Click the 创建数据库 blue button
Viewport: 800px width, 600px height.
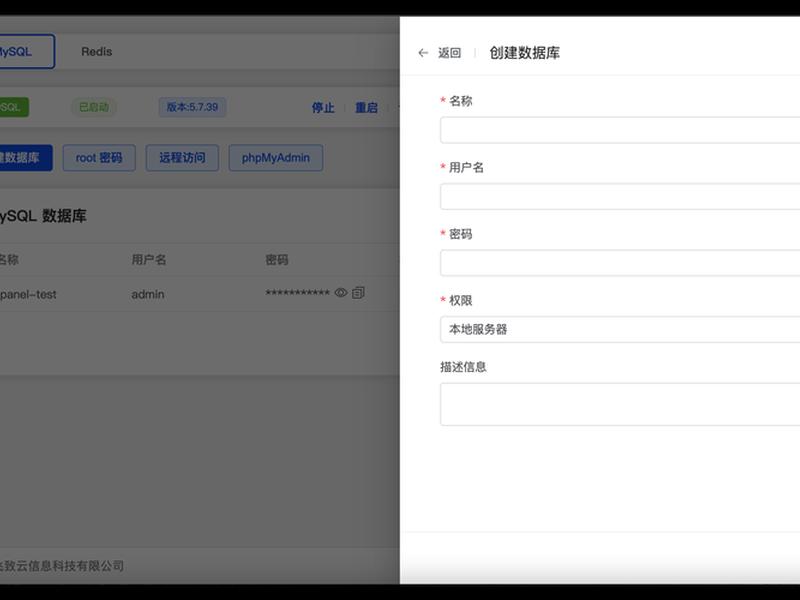26,158
